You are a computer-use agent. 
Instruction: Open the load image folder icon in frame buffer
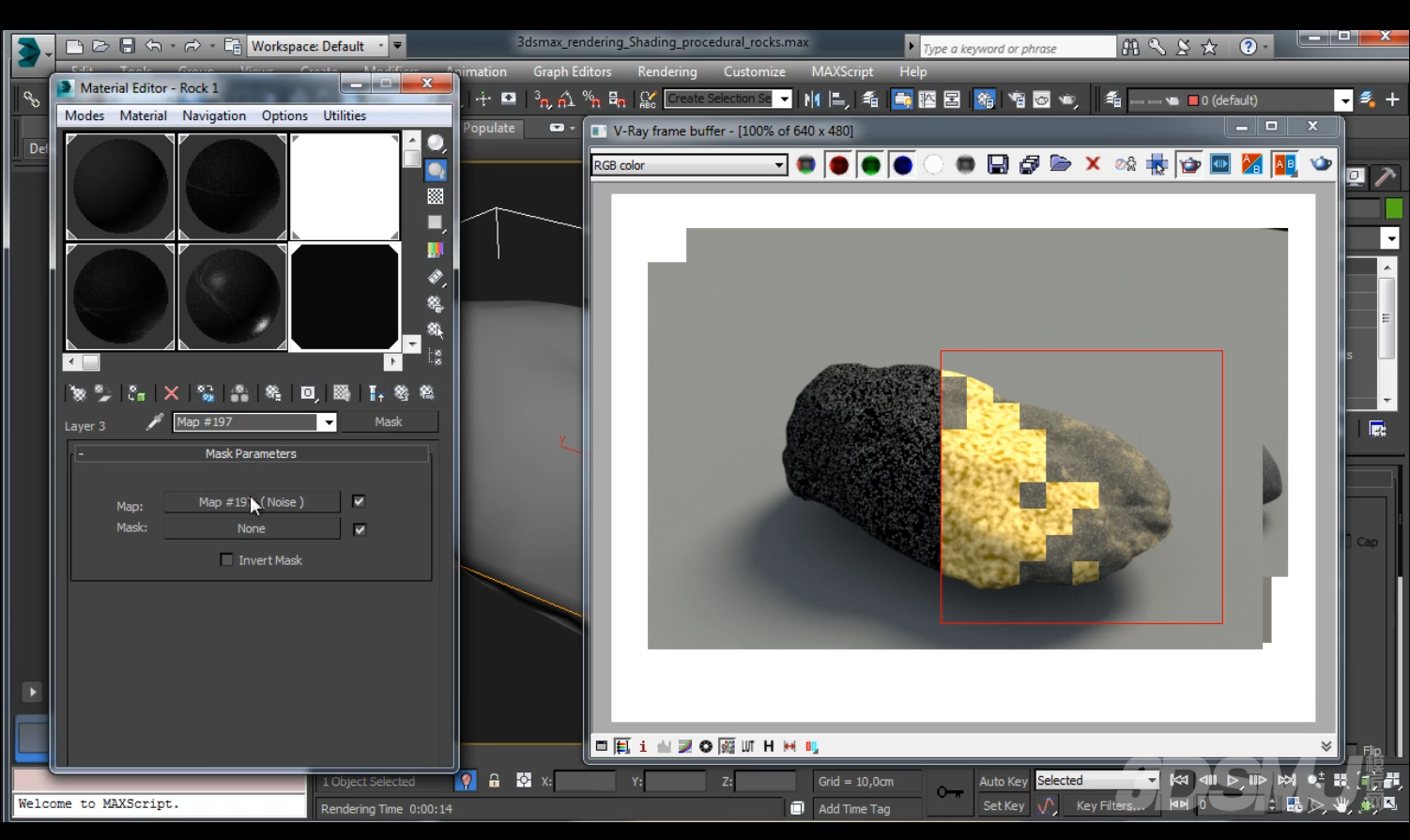coord(1061,165)
